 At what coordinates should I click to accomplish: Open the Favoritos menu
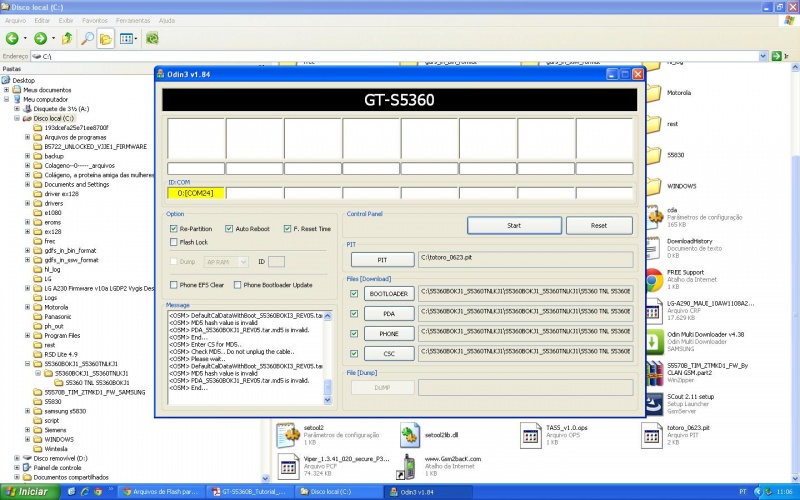[95, 20]
